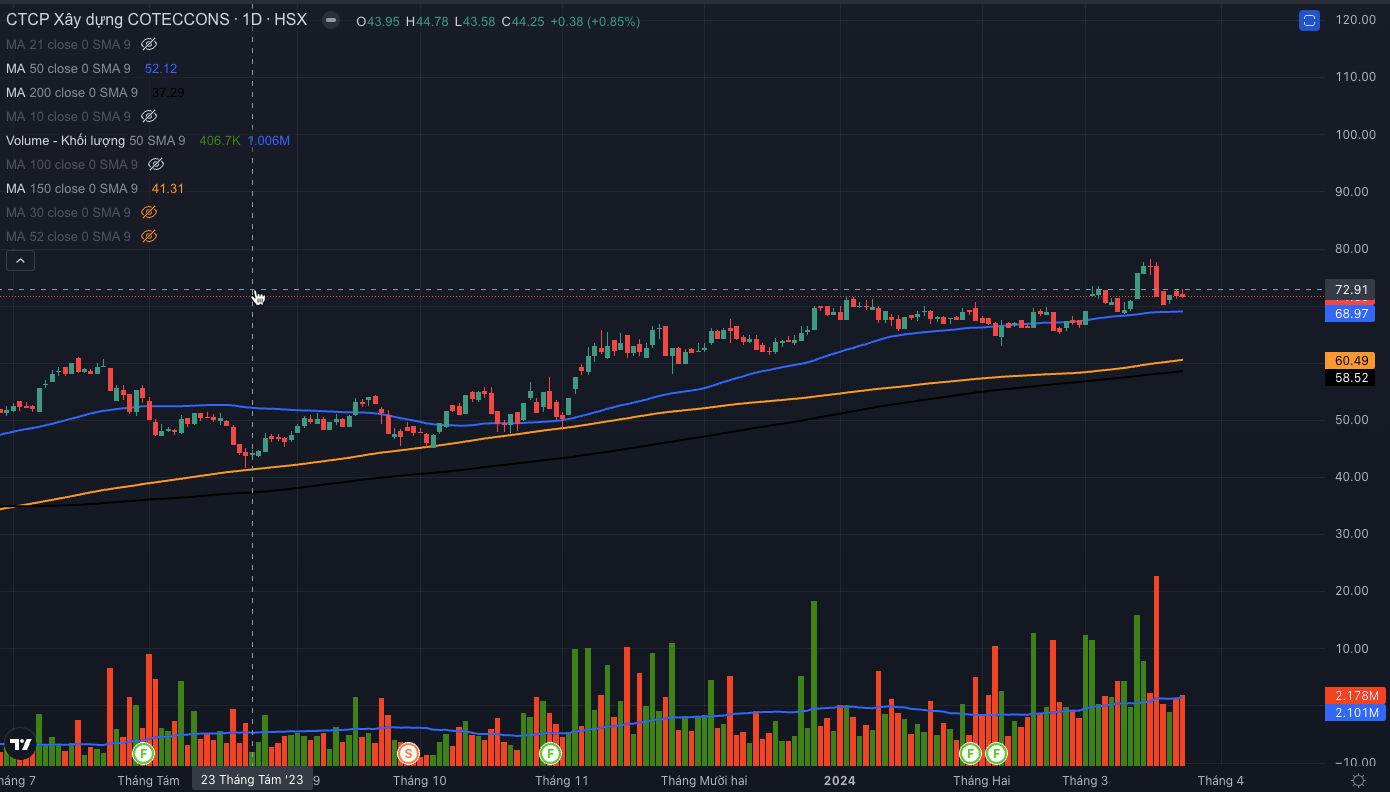
Task: Click the MA 200 value 37.29
Action: pos(168,92)
